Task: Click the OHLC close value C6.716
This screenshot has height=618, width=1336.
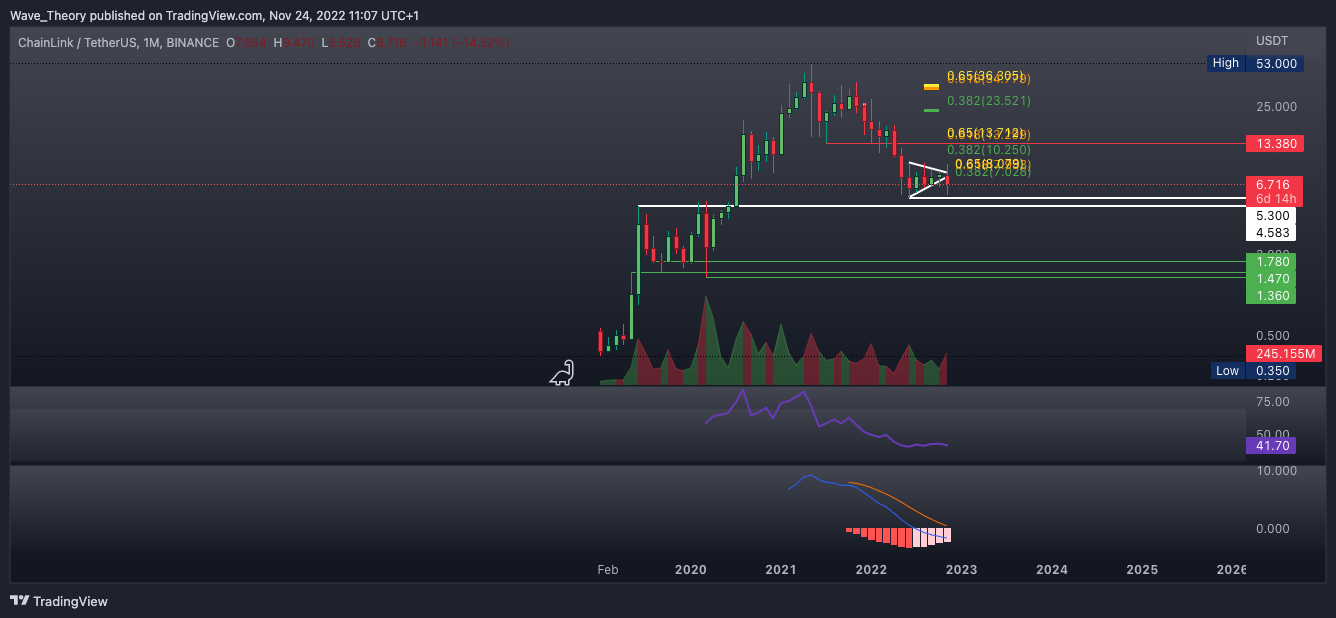Action: 386,43
